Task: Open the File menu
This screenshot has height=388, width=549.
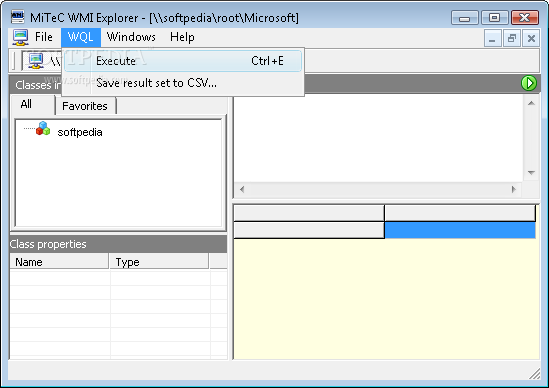Action: (44, 37)
